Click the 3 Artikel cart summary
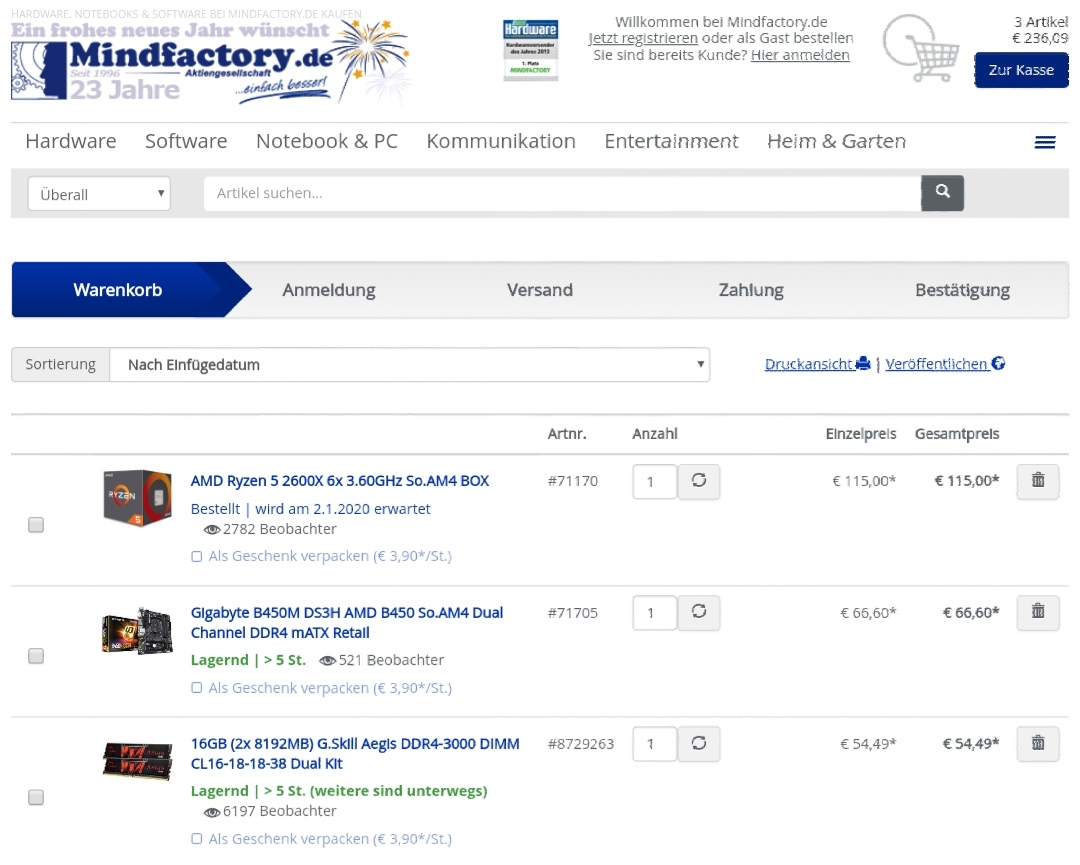Image resolution: width=1080 pixels, height=865 pixels. click(x=1040, y=22)
